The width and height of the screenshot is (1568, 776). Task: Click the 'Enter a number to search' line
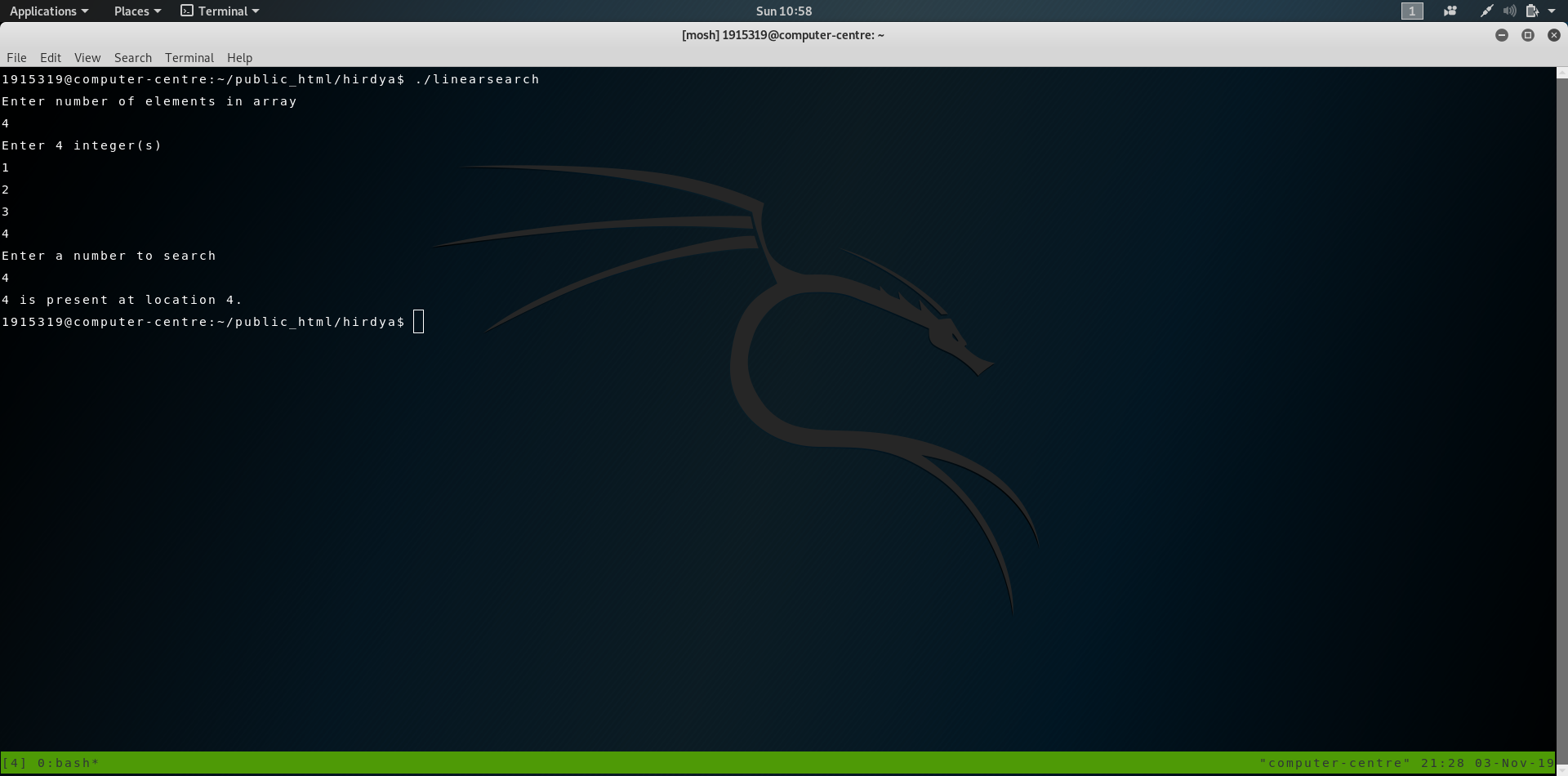pyautogui.click(x=109, y=256)
